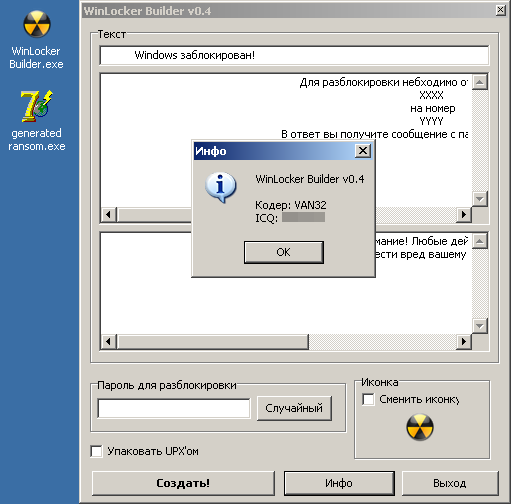Click the scroll down arrow of the lower text box
The image size is (511, 504).
[480, 326]
